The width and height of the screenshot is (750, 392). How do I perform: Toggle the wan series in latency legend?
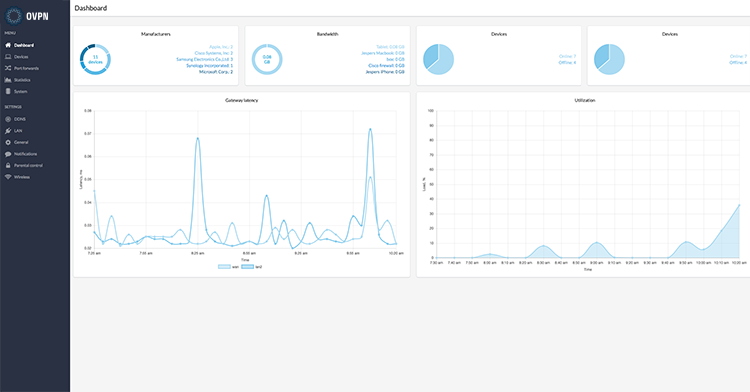228,267
